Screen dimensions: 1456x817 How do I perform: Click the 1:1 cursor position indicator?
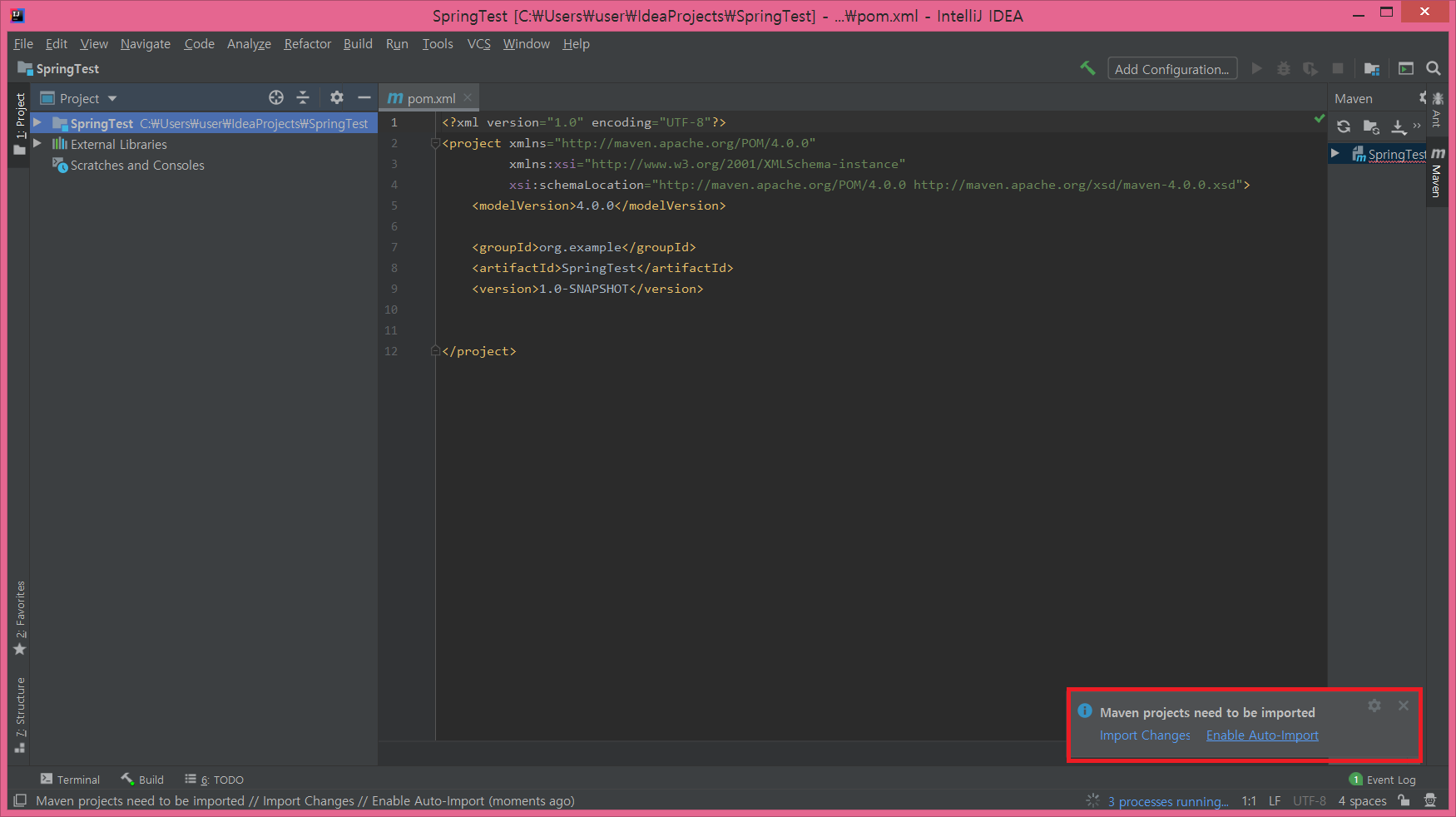(x=1249, y=801)
